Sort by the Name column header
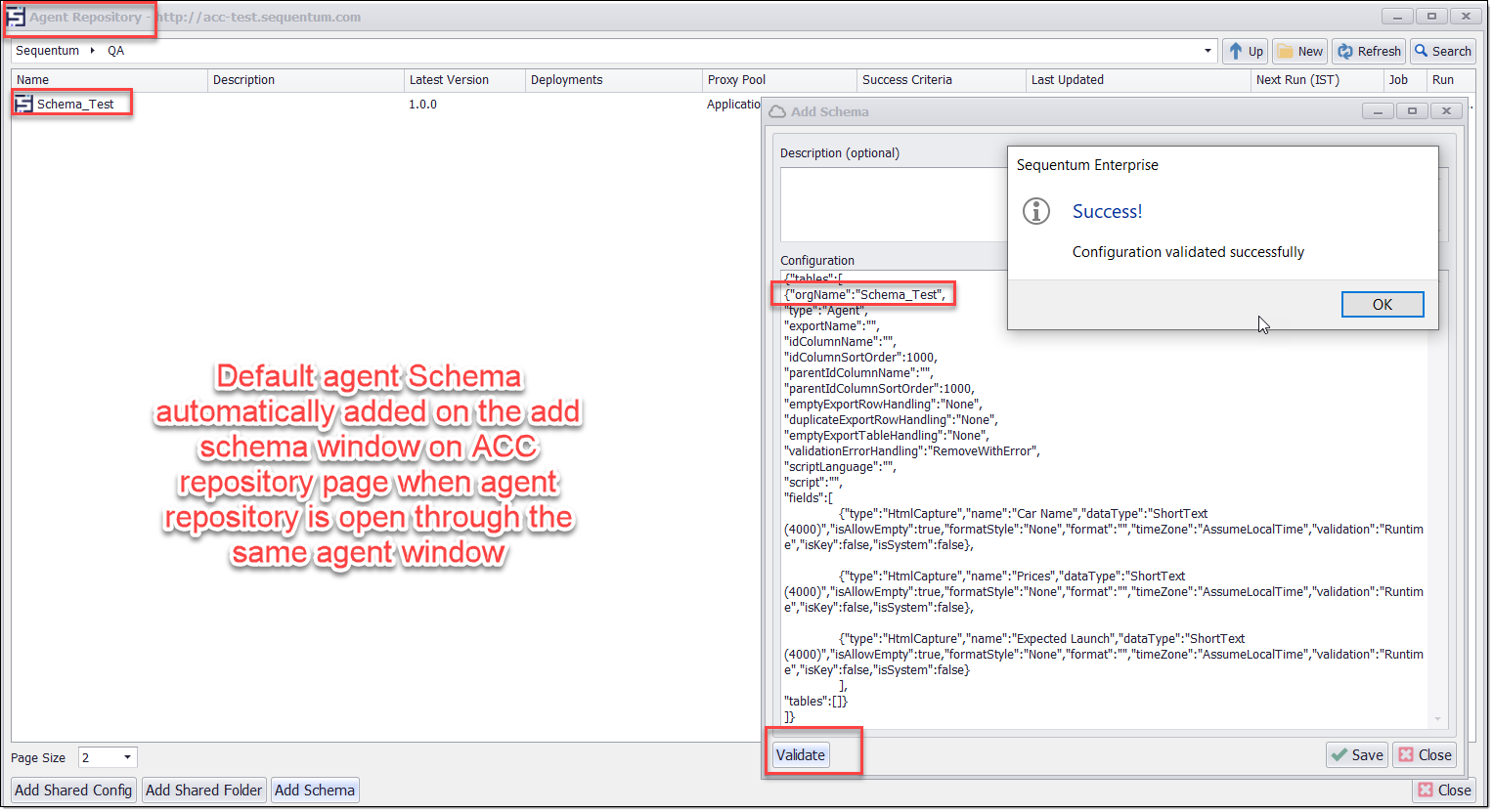The width and height of the screenshot is (1493, 812). pos(108,80)
